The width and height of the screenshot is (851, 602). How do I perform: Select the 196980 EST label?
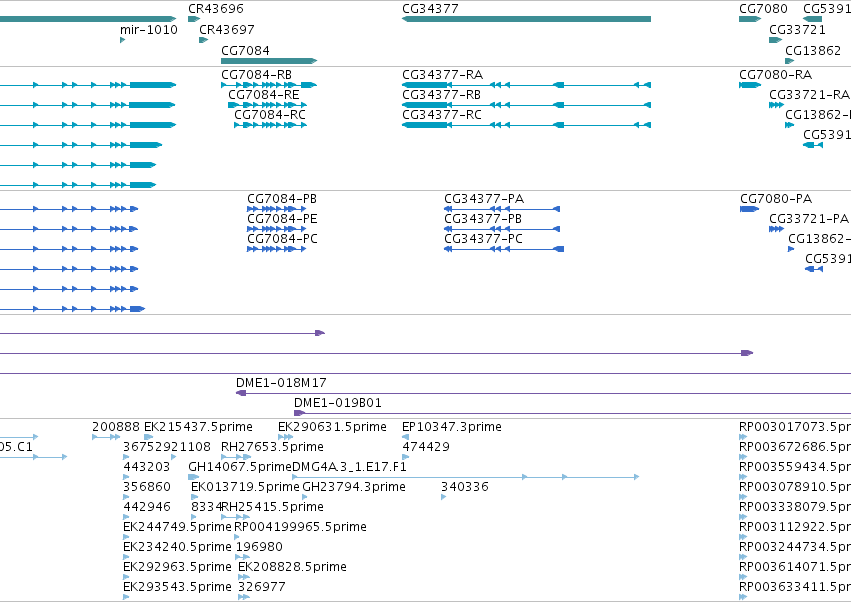259,548
